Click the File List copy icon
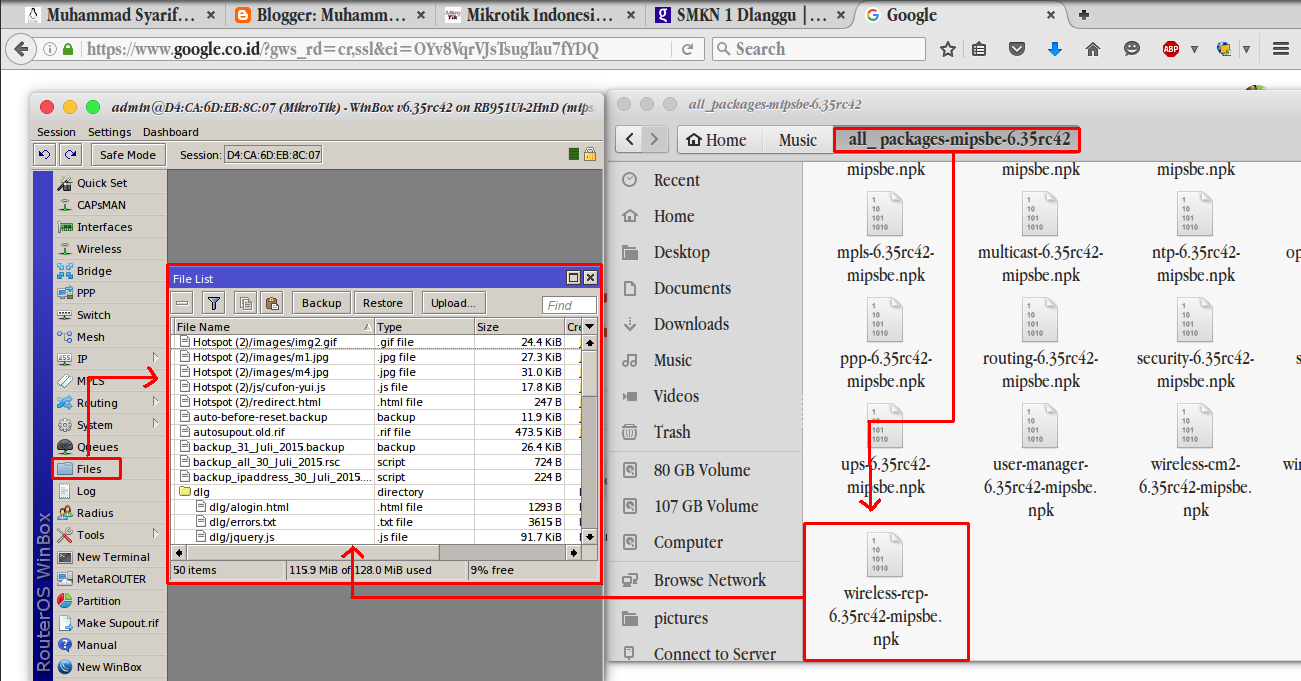The image size is (1301, 681). pyautogui.click(x=245, y=303)
